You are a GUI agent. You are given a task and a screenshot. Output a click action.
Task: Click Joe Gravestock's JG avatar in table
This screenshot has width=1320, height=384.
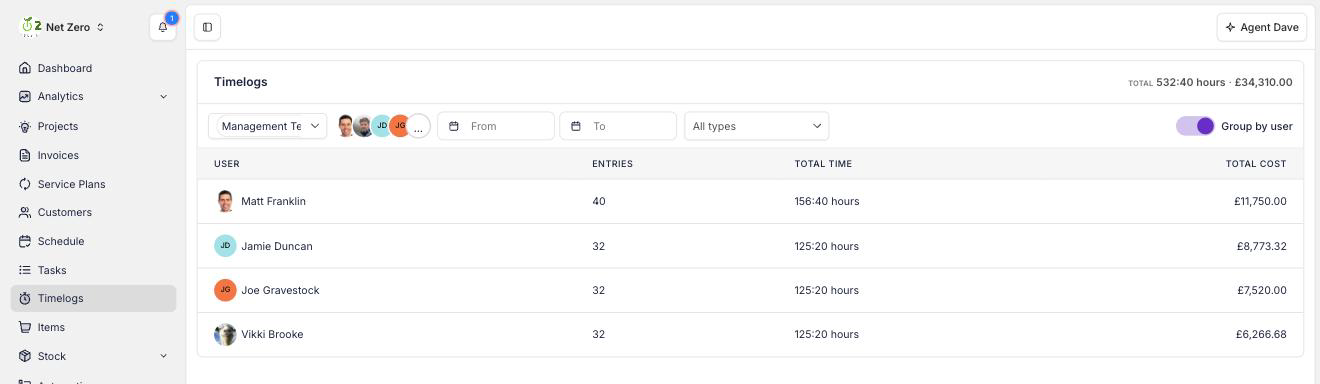[225, 290]
